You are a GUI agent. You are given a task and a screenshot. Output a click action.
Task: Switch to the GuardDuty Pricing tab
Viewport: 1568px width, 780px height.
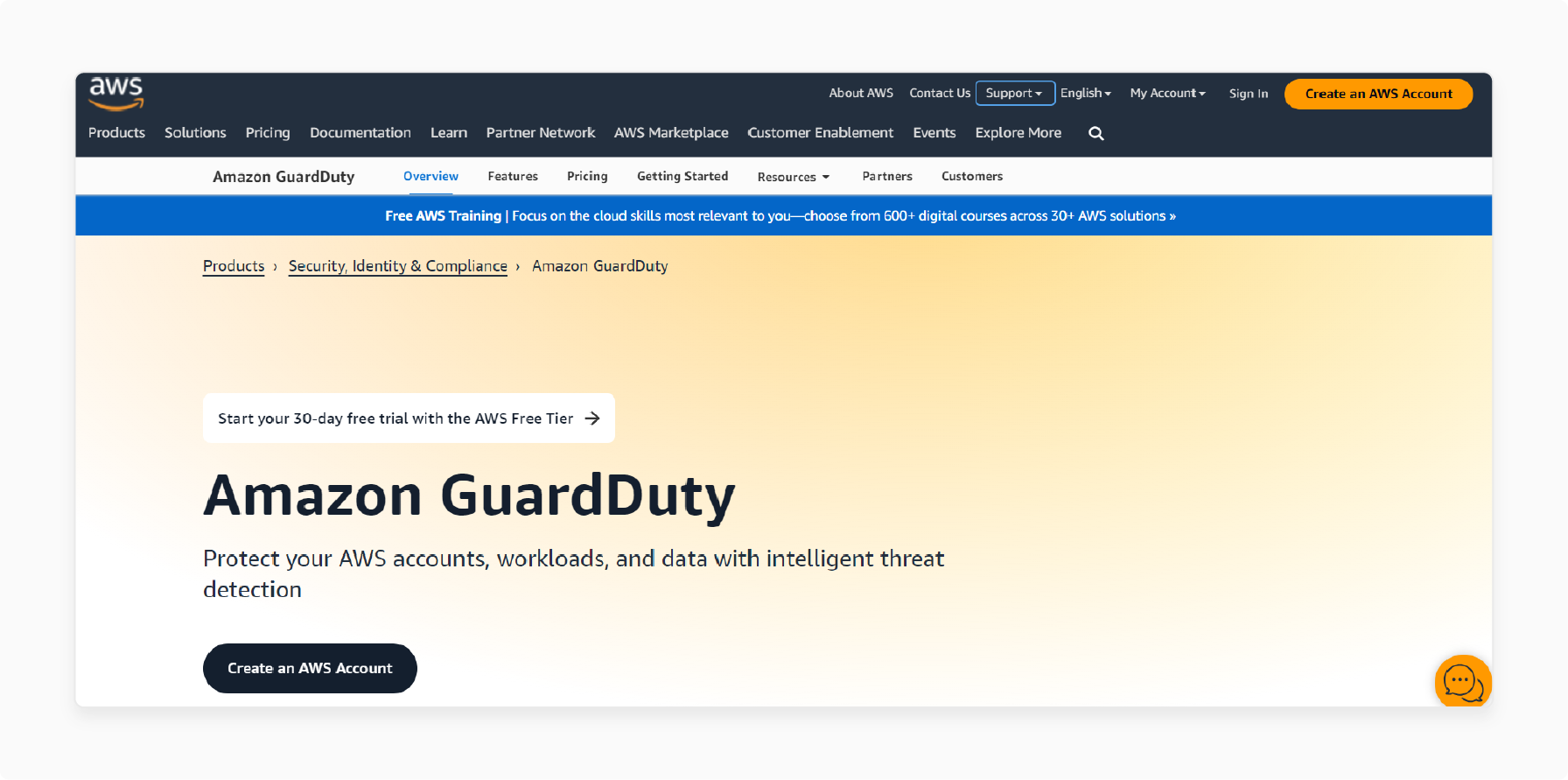[587, 176]
